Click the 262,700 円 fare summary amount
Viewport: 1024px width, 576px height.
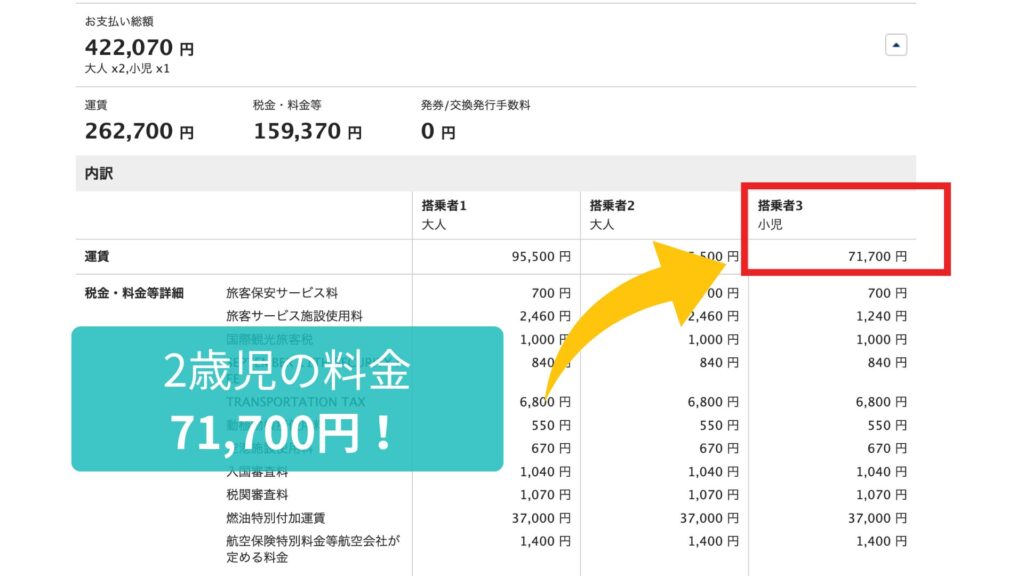click(x=139, y=131)
